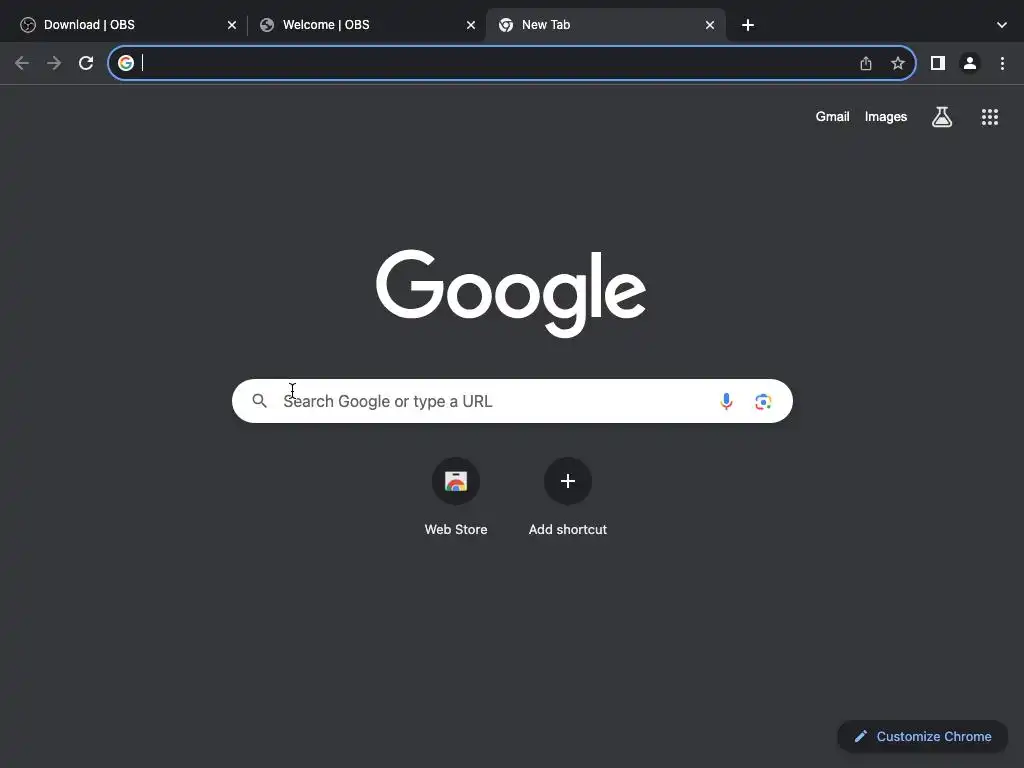Open a new tab with plus button
1024x768 pixels.
click(x=748, y=25)
